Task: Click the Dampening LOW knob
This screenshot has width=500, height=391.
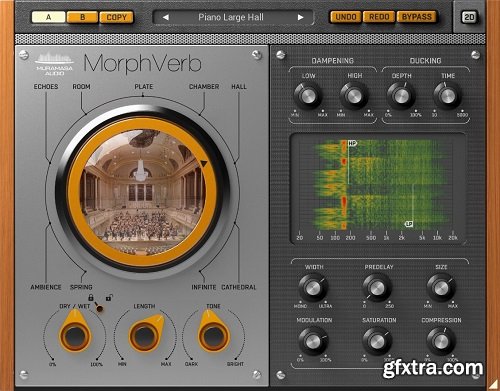Action: (x=308, y=96)
